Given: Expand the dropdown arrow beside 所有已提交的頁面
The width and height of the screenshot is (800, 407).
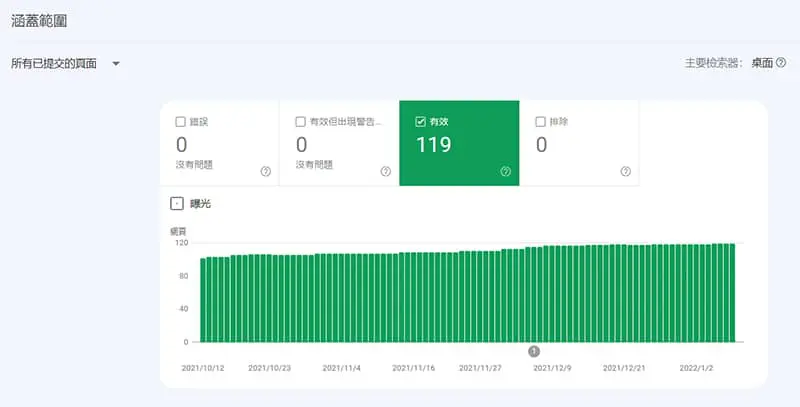Looking at the screenshot, I should pyautogui.click(x=116, y=64).
